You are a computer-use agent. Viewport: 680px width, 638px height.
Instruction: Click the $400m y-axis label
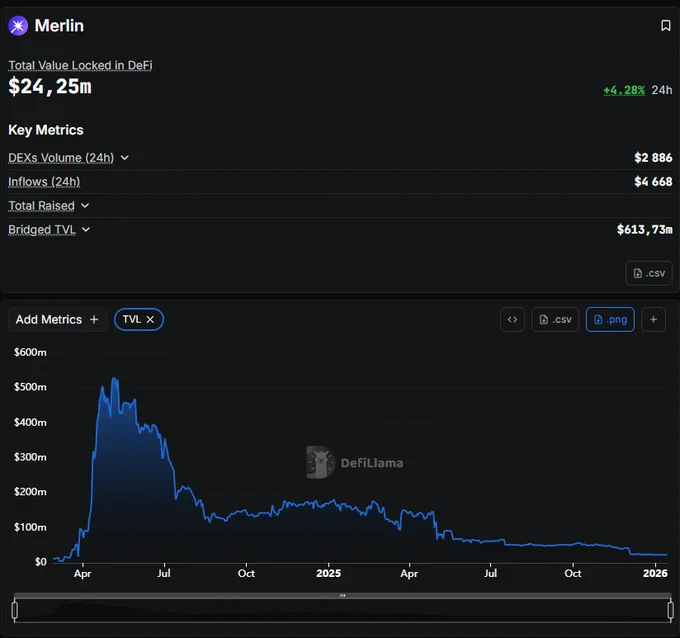[x=30, y=422]
